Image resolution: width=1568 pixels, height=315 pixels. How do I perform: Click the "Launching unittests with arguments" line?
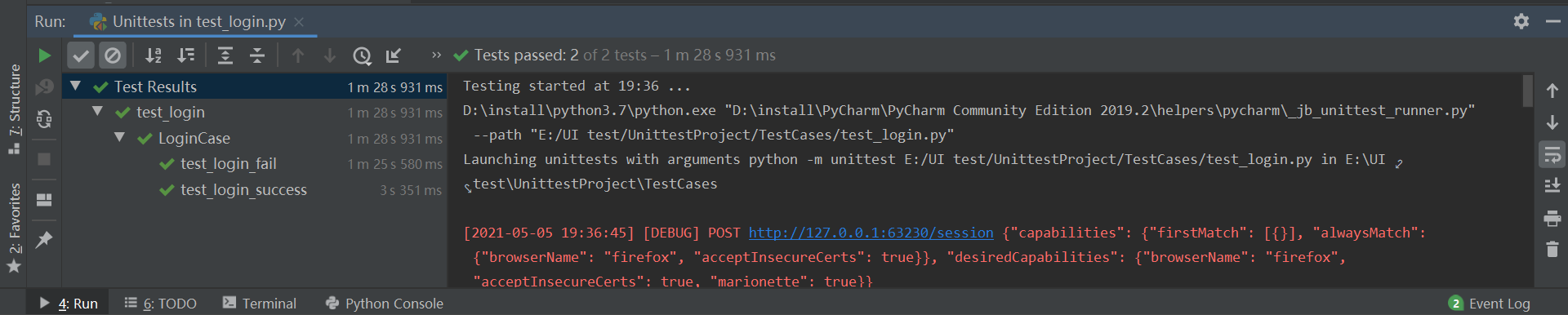pos(924,159)
